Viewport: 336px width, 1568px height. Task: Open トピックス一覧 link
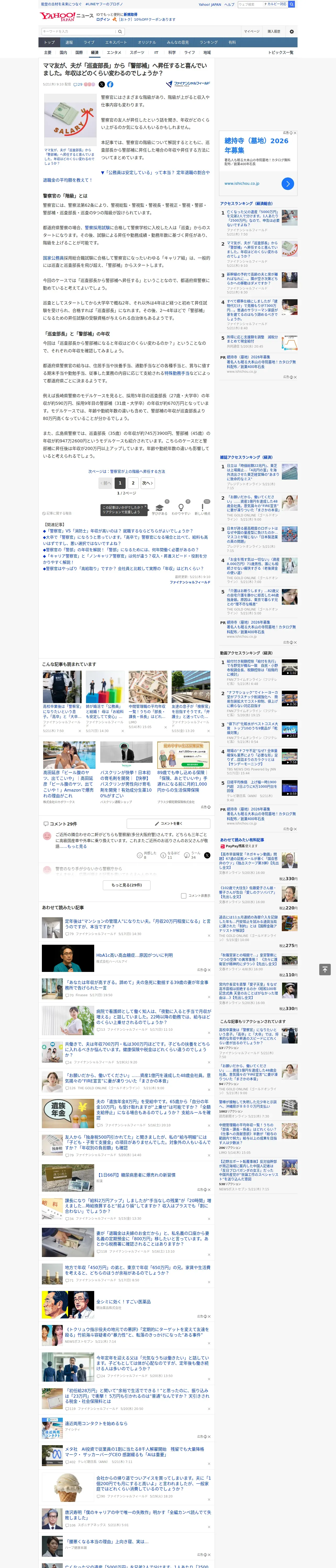pyautogui.click(x=281, y=52)
